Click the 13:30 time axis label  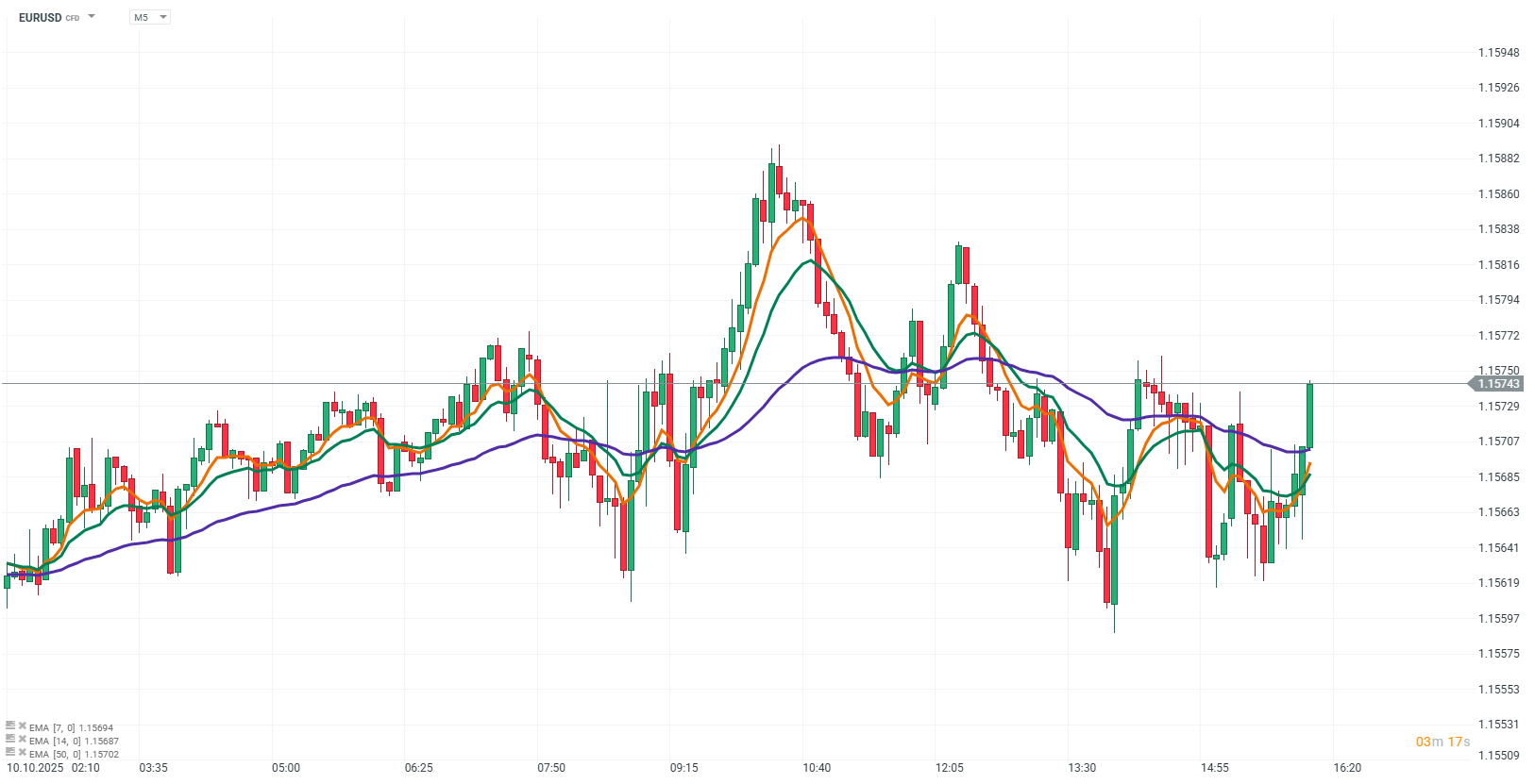1082,768
